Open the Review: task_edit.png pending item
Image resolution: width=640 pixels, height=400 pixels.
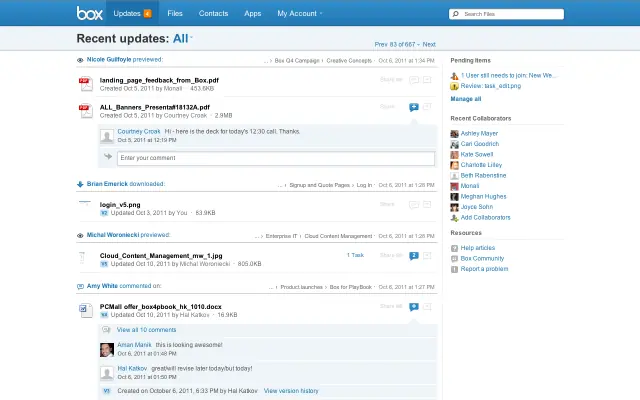click(x=491, y=86)
